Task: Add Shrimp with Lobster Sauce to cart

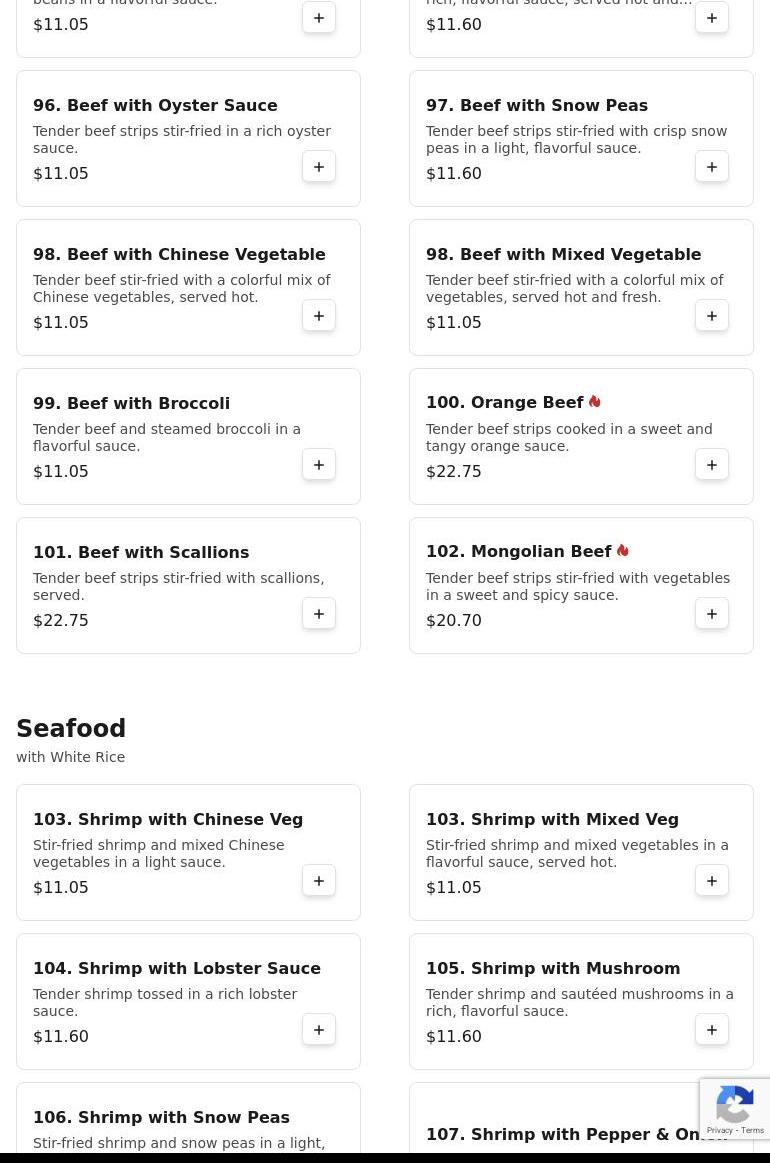Action: pos(319,1030)
